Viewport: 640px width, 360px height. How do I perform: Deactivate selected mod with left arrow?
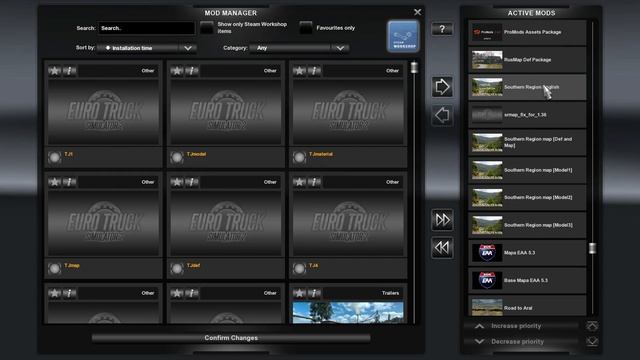point(442,115)
